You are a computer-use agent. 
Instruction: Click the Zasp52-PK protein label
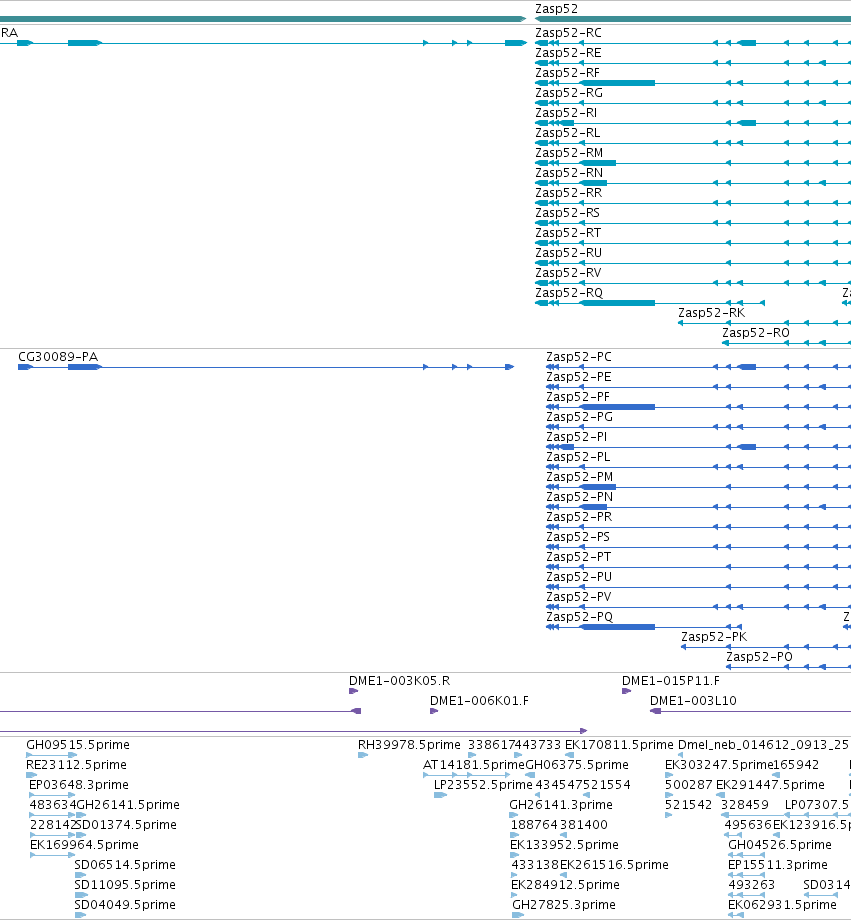pyautogui.click(x=714, y=636)
